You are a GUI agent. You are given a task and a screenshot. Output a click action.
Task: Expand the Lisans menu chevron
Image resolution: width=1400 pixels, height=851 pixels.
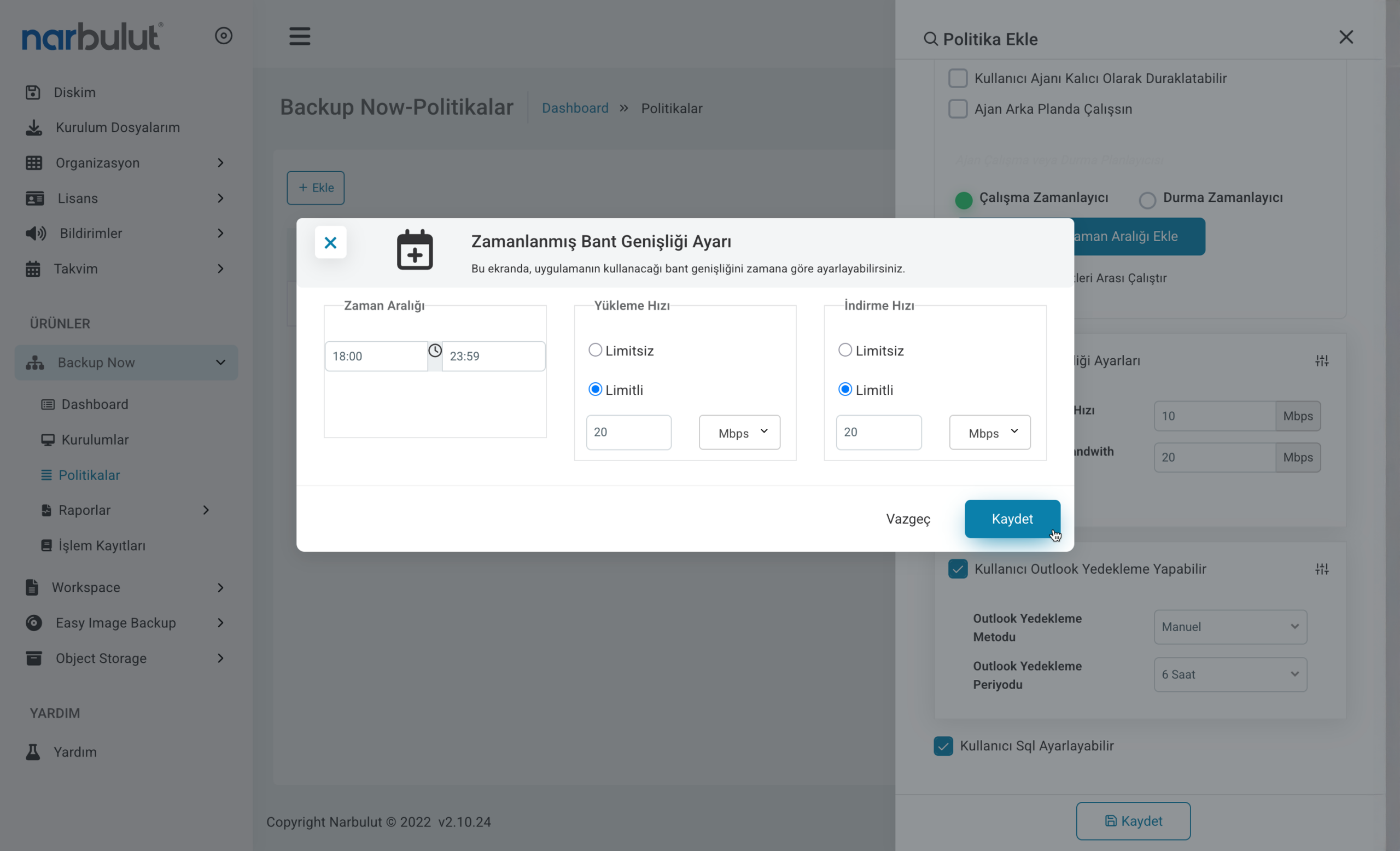point(220,199)
